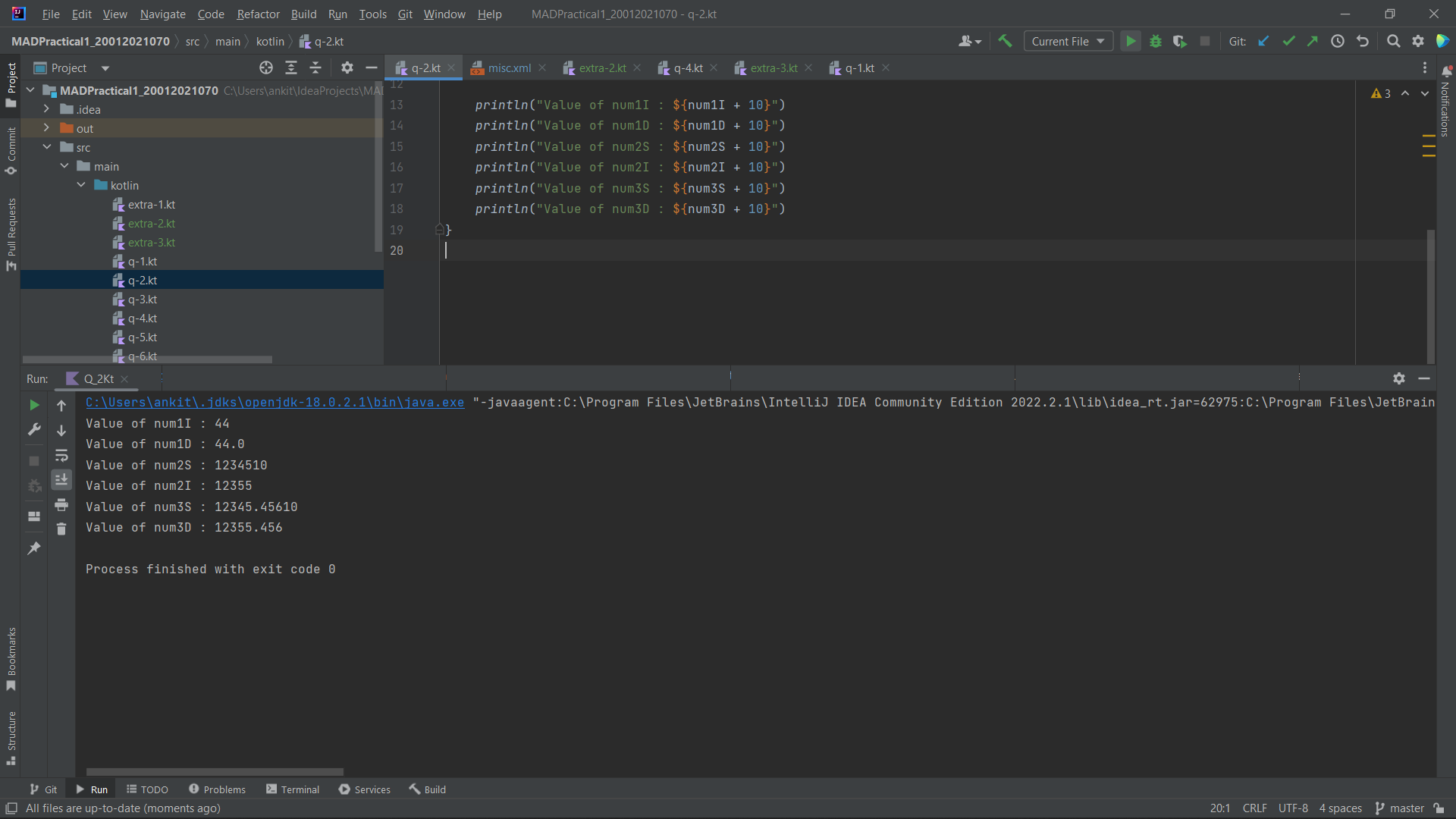Click the green Run button in toolbar
The image size is (1456, 819).
pos(1131,42)
